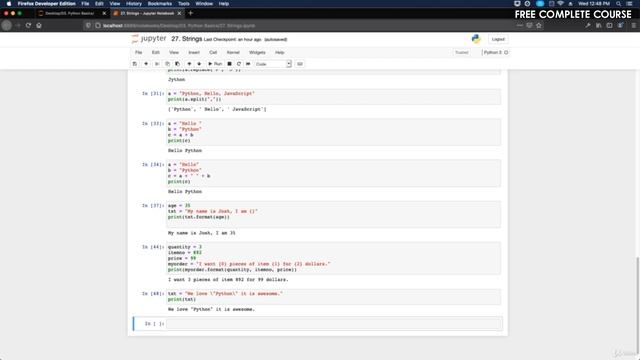Open the Jupyter Widgets menu
The height and width of the screenshot is (360, 640).
point(257,53)
